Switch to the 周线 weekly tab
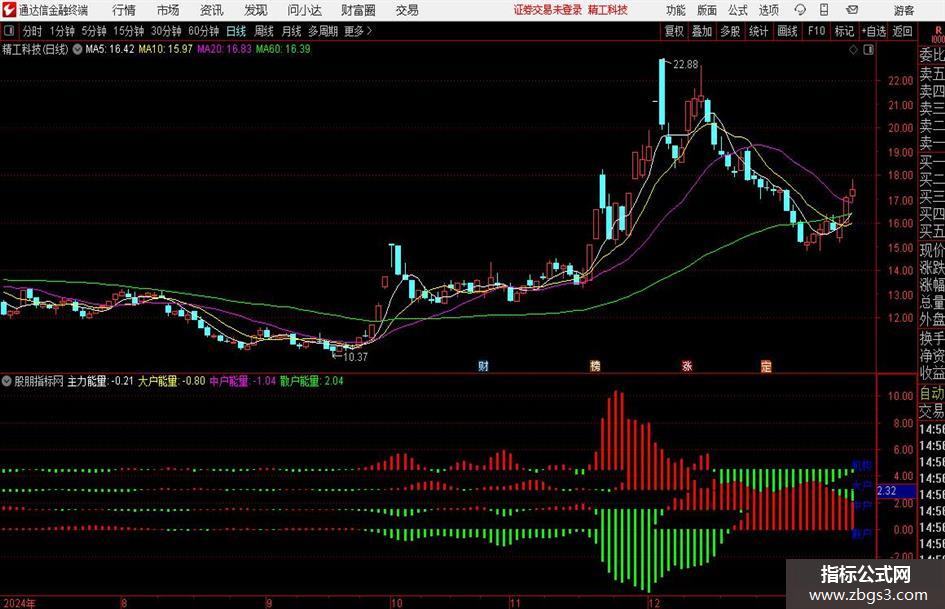This screenshot has width=945, height=609. 264,31
